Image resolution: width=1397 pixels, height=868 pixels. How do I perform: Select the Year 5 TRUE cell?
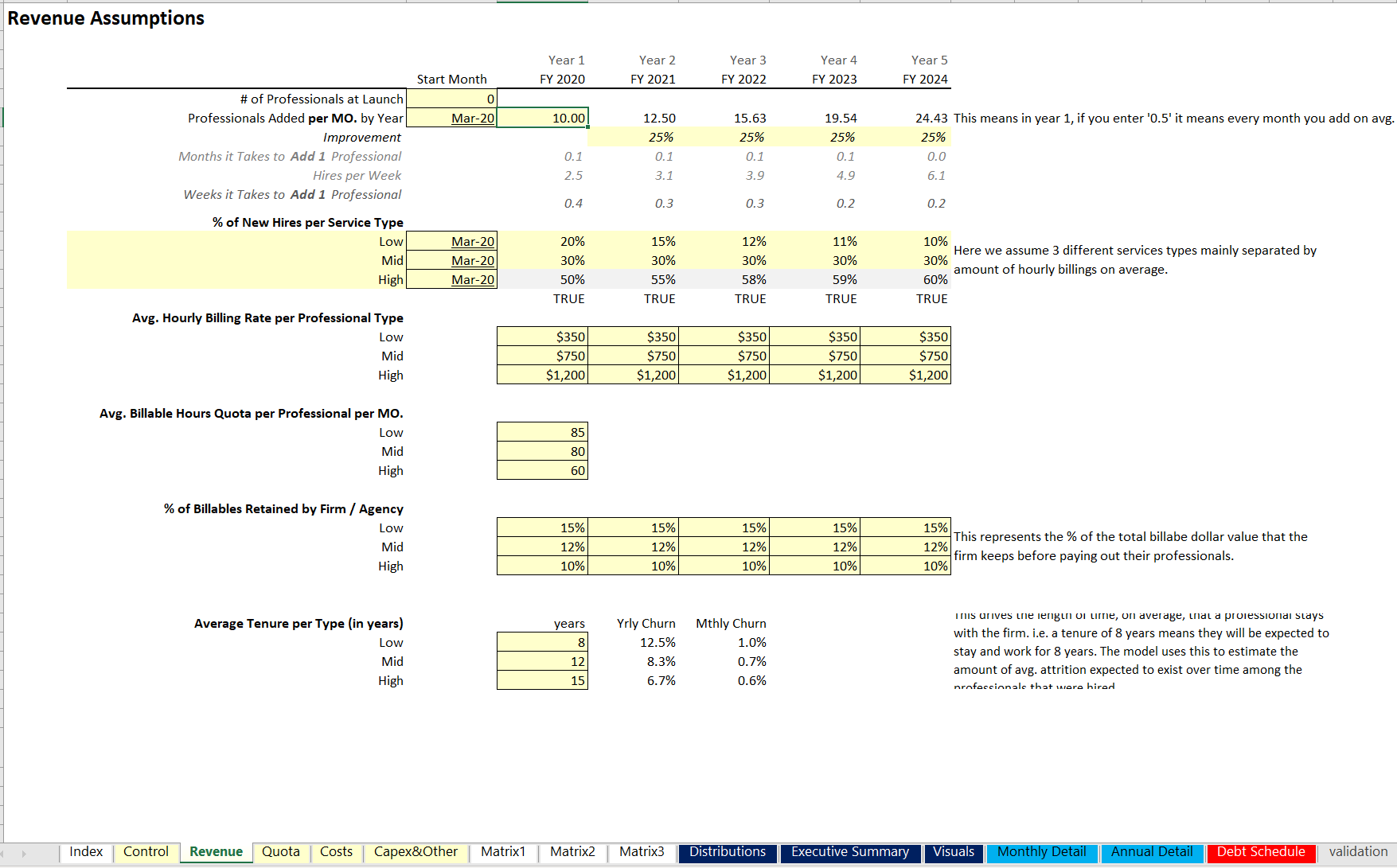click(x=931, y=298)
